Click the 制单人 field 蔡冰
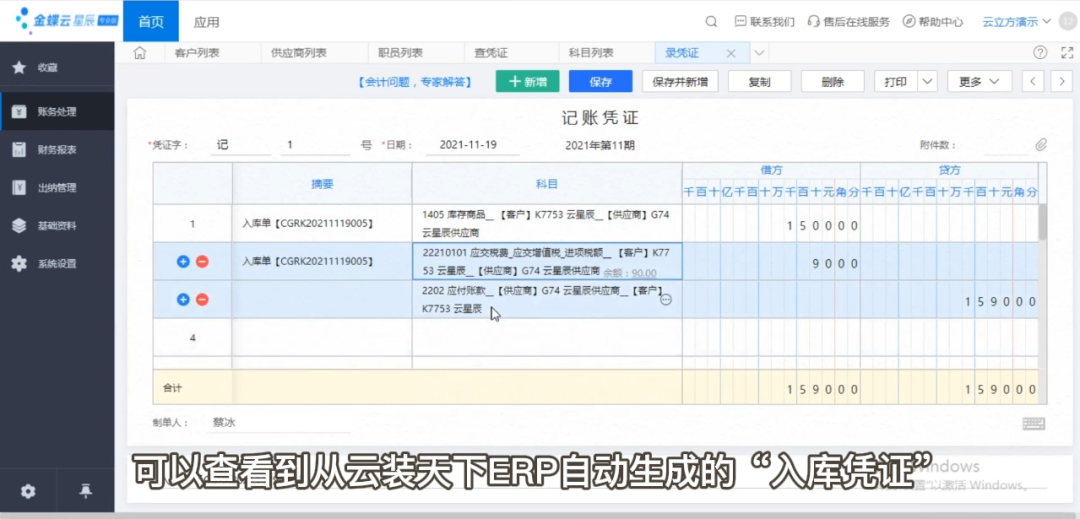The image size is (1080, 519). click(278, 423)
